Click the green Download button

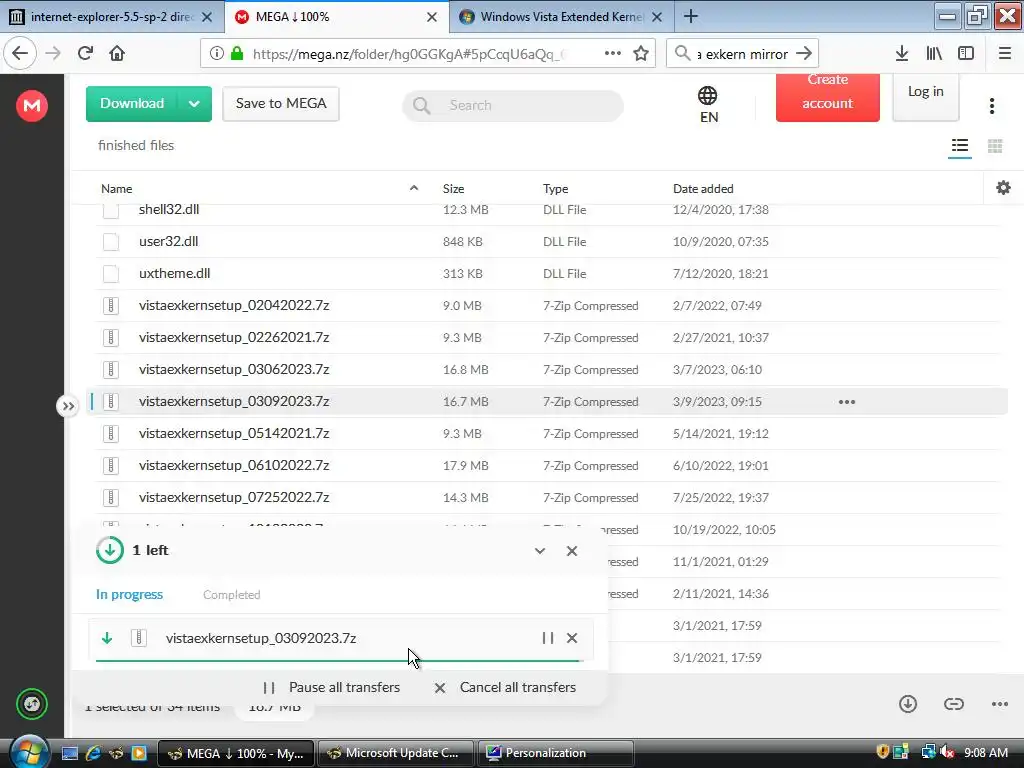pyautogui.click(x=132, y=104)
